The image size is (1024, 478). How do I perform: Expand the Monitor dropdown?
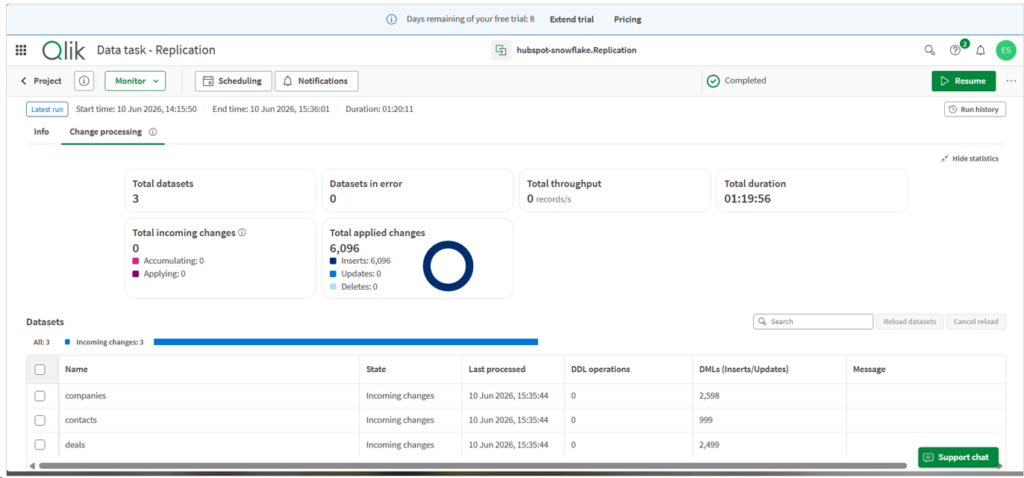pyautogui.click(x=135, y=81)
